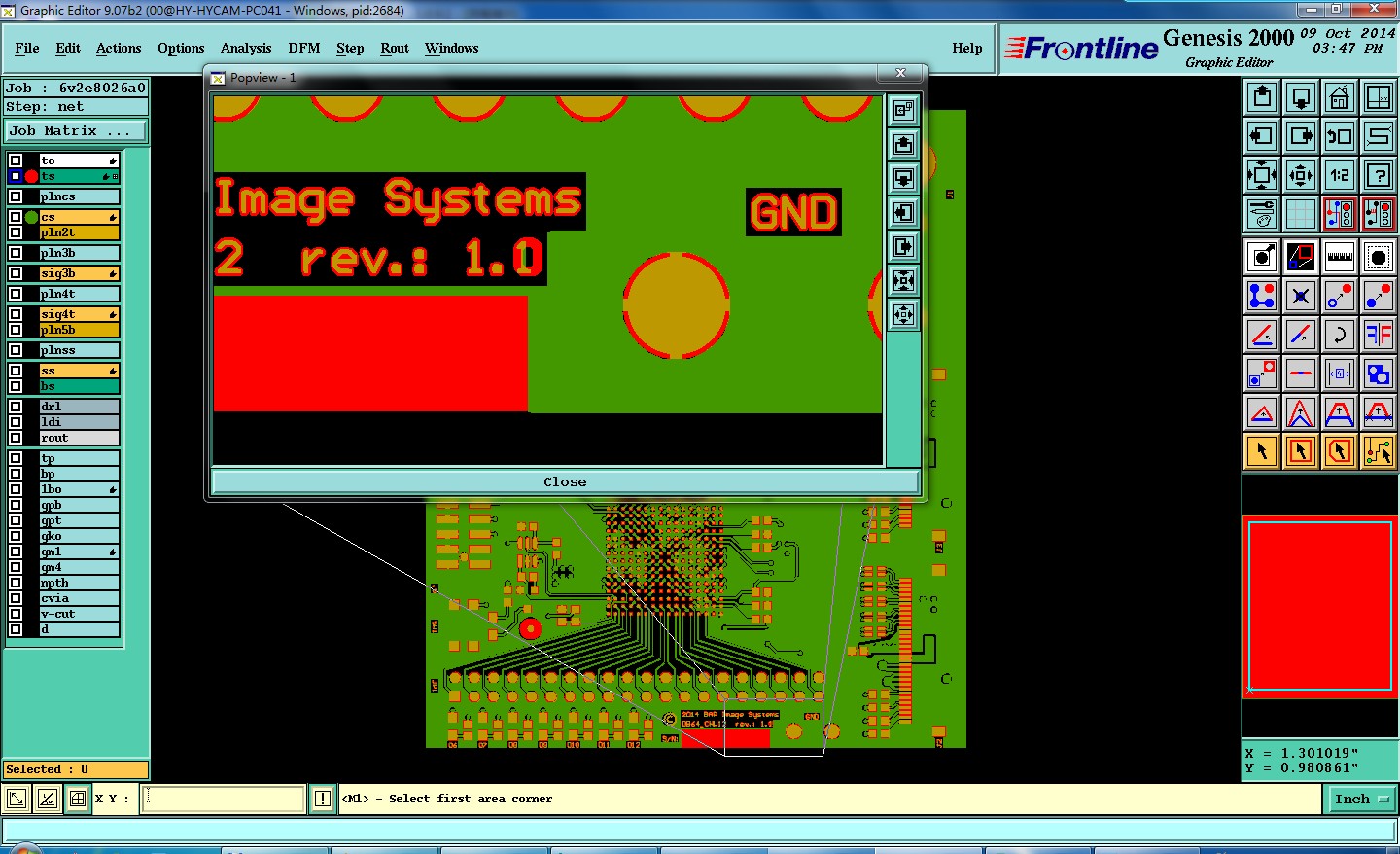This screenshot has height=854, width=1400.
Task: Open the Rout menu
Action: pyautogui.click(x=395, y=49)
